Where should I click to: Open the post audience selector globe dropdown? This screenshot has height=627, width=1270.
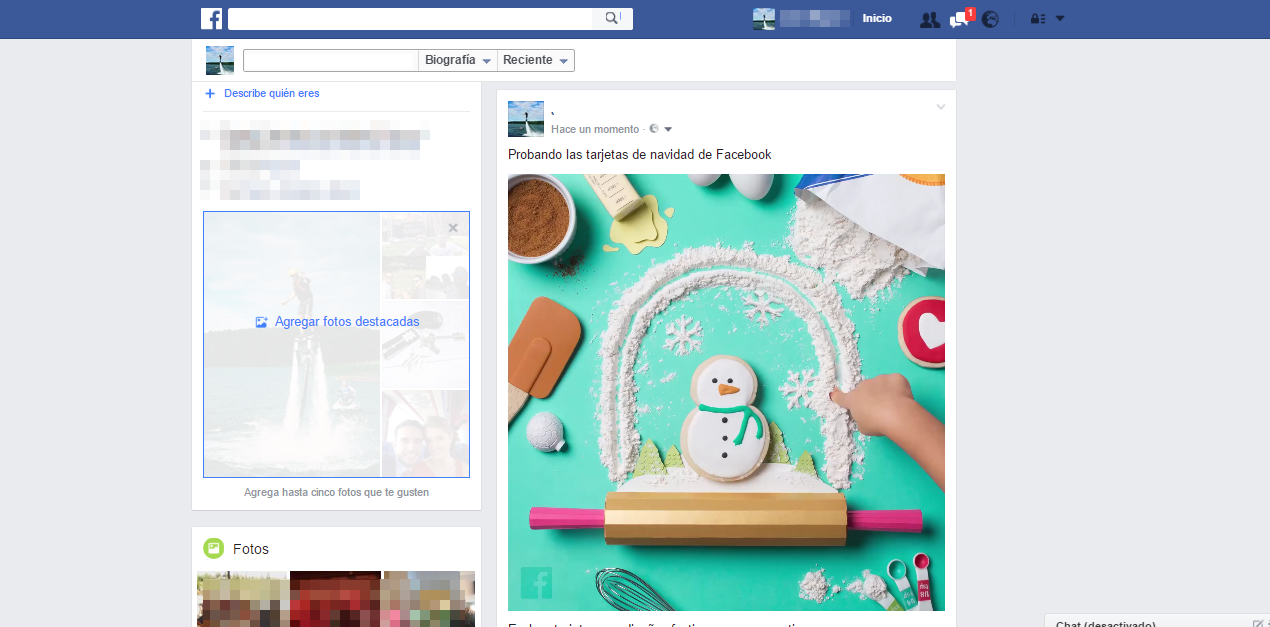pyautogui.click(x=660, y=129)
